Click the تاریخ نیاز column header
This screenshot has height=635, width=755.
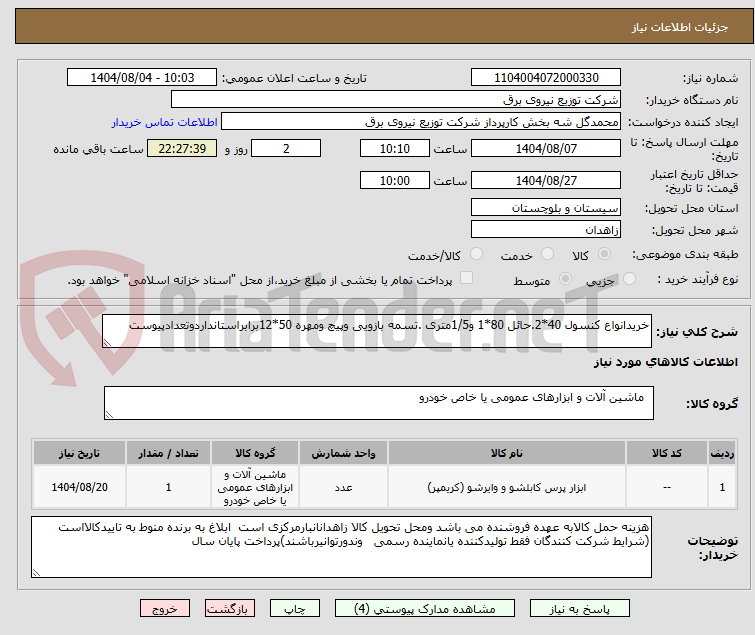[79, 453]
